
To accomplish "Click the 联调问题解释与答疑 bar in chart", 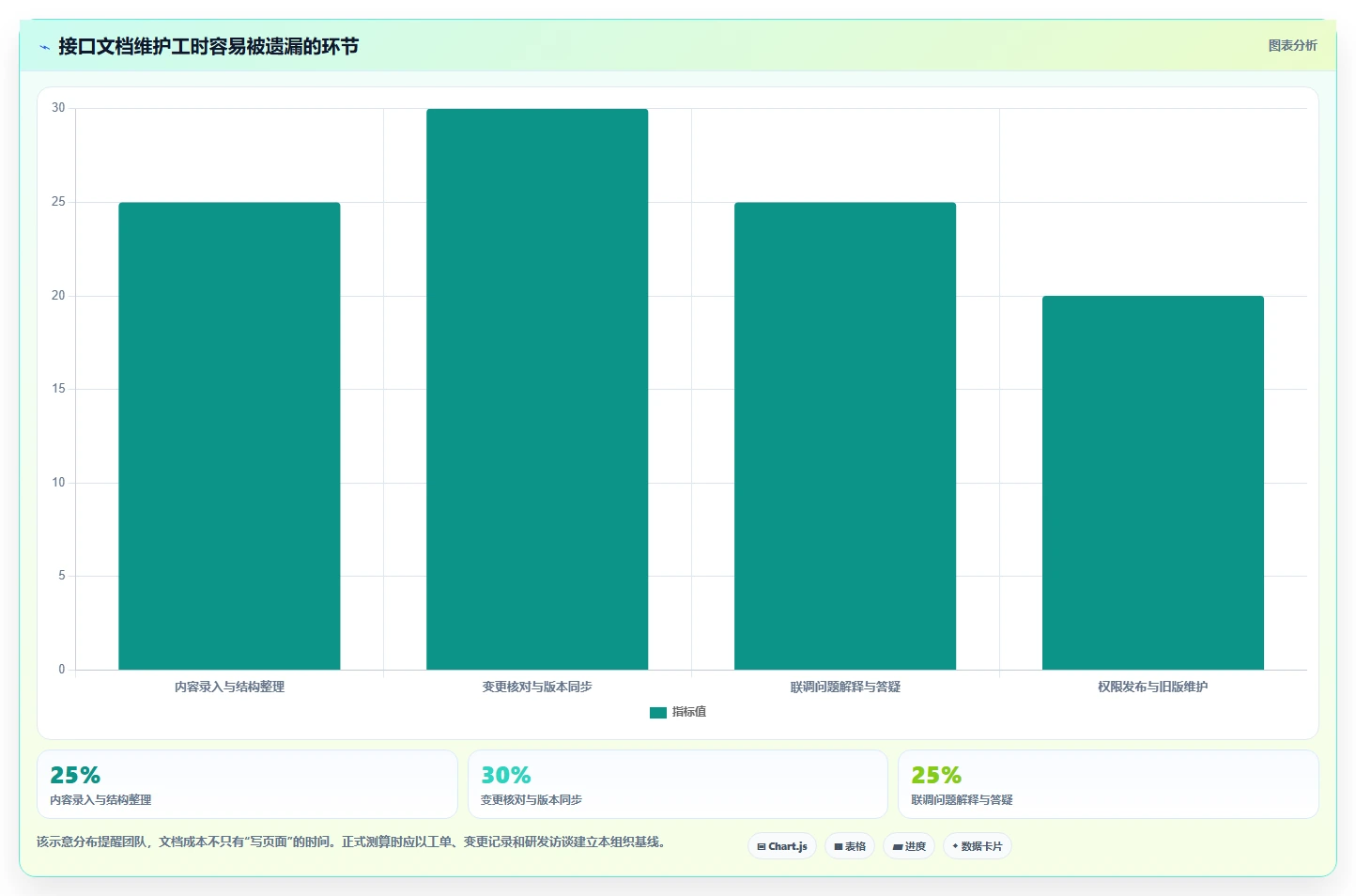I will point(845,436).
